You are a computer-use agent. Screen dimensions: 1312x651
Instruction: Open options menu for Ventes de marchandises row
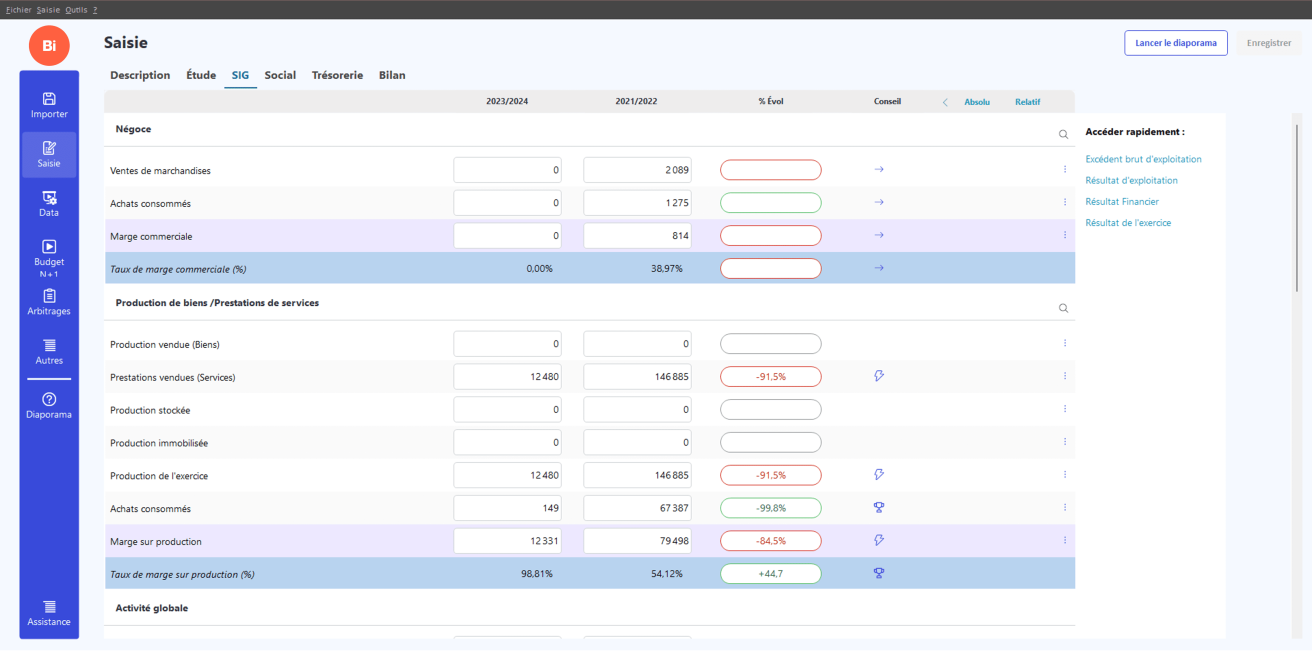1065,170
